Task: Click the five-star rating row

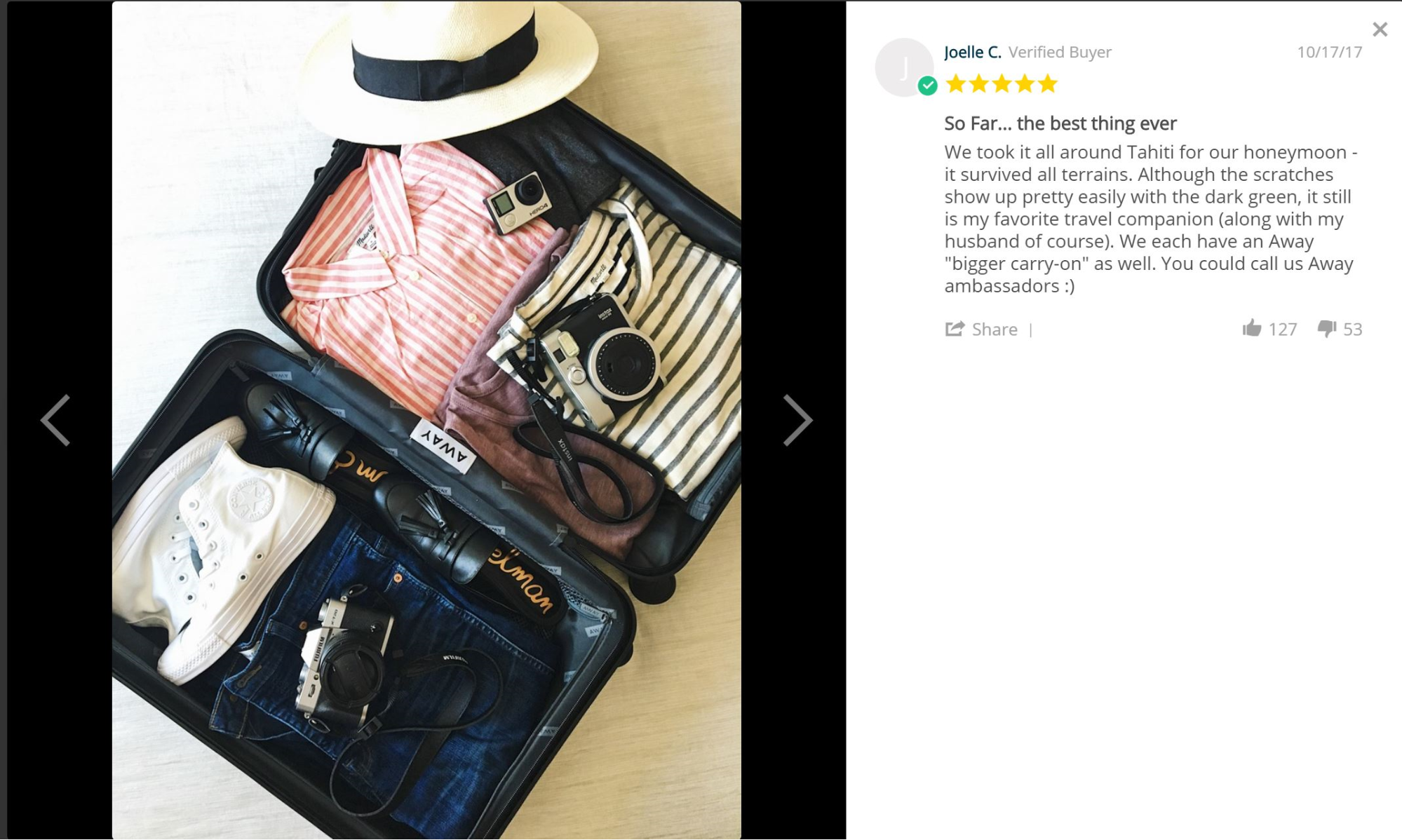Action: pyautogui.click(x=1002, y=84)
